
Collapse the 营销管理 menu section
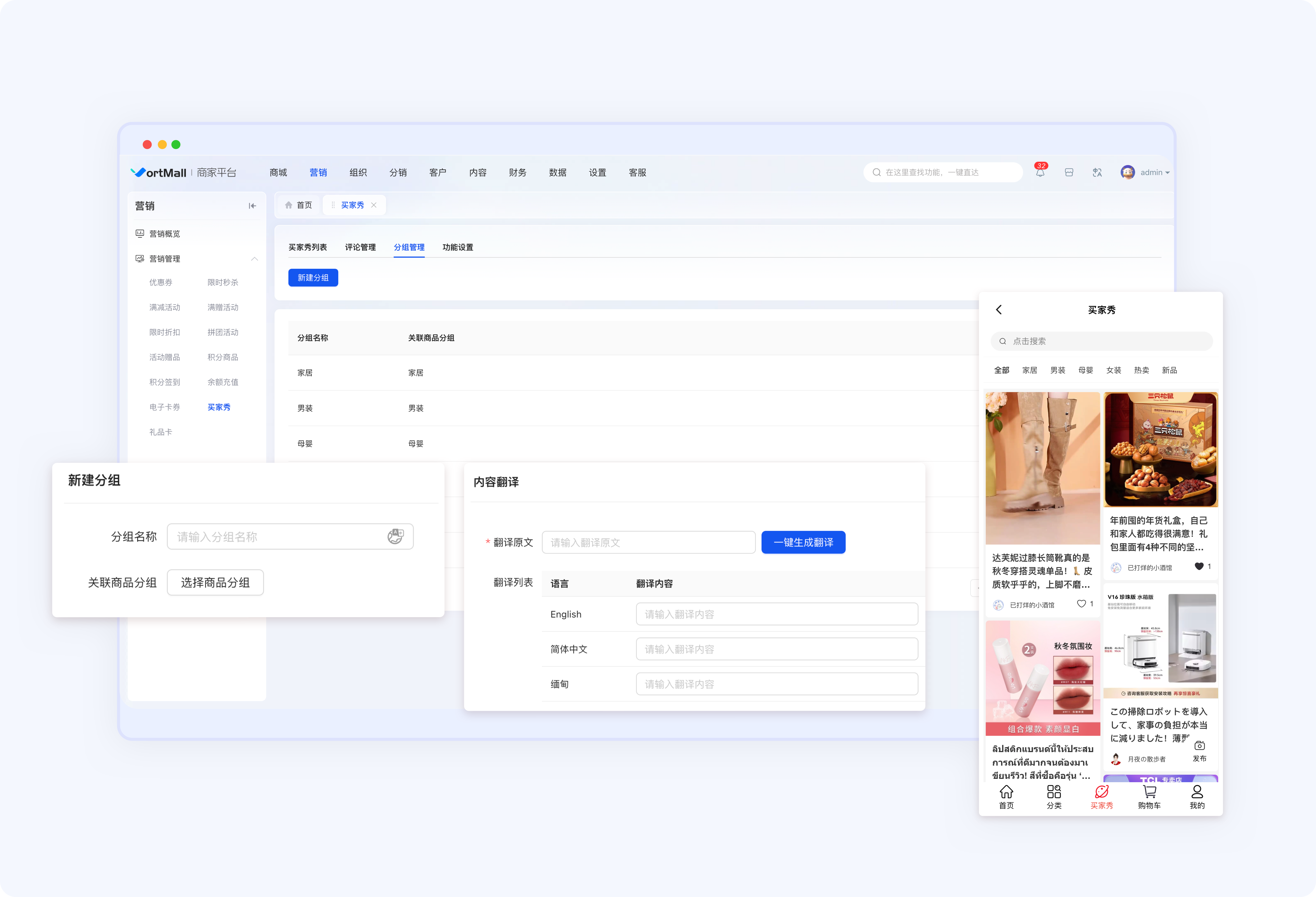click(254, 259)
